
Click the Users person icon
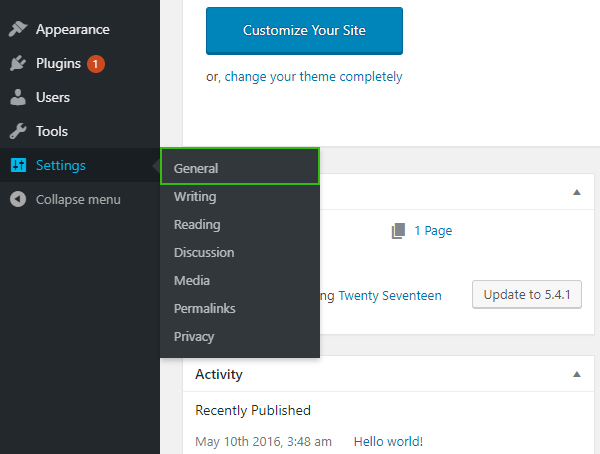tap(18, 98)
